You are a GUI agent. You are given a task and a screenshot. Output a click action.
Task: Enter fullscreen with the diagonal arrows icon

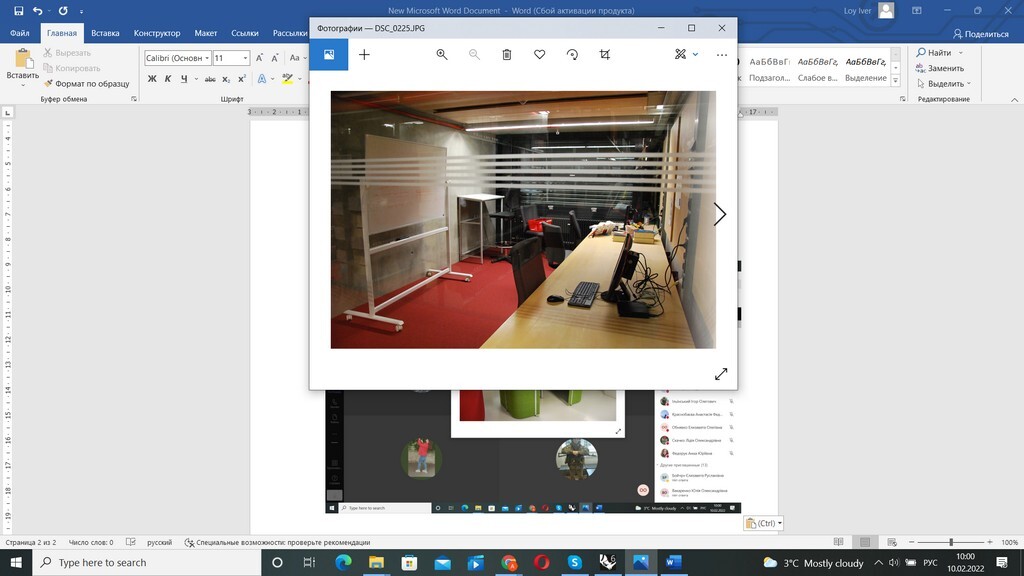721,374
